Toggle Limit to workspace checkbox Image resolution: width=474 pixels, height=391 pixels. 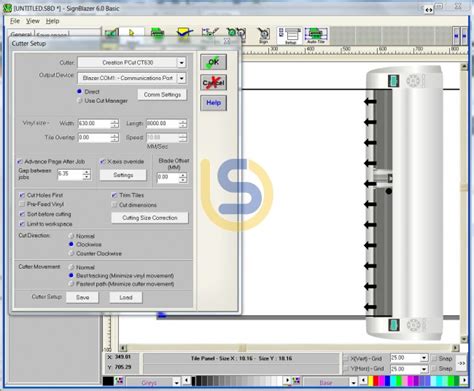coord(22,224)
